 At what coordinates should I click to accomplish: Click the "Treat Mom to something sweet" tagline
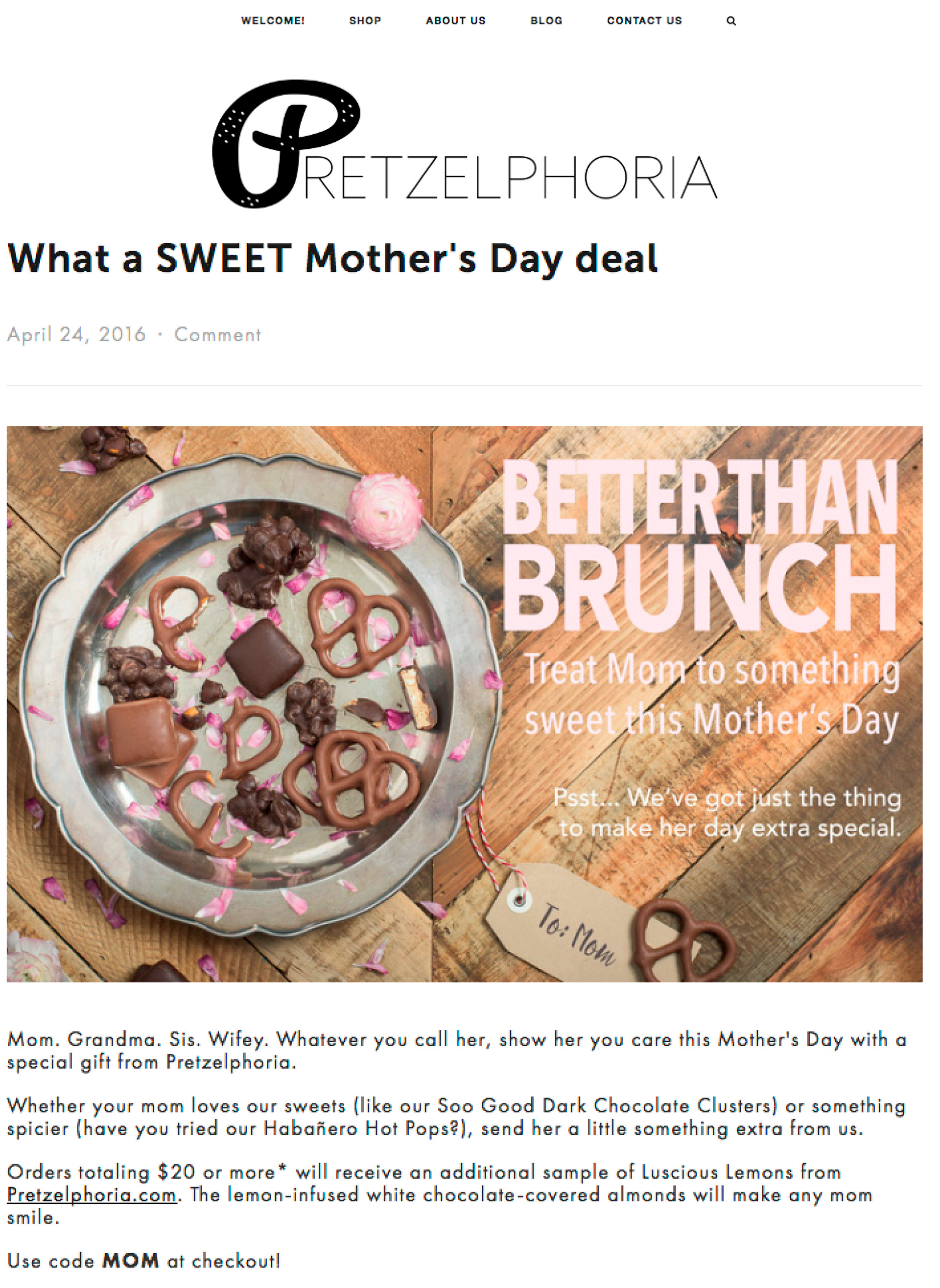(711, 694)
